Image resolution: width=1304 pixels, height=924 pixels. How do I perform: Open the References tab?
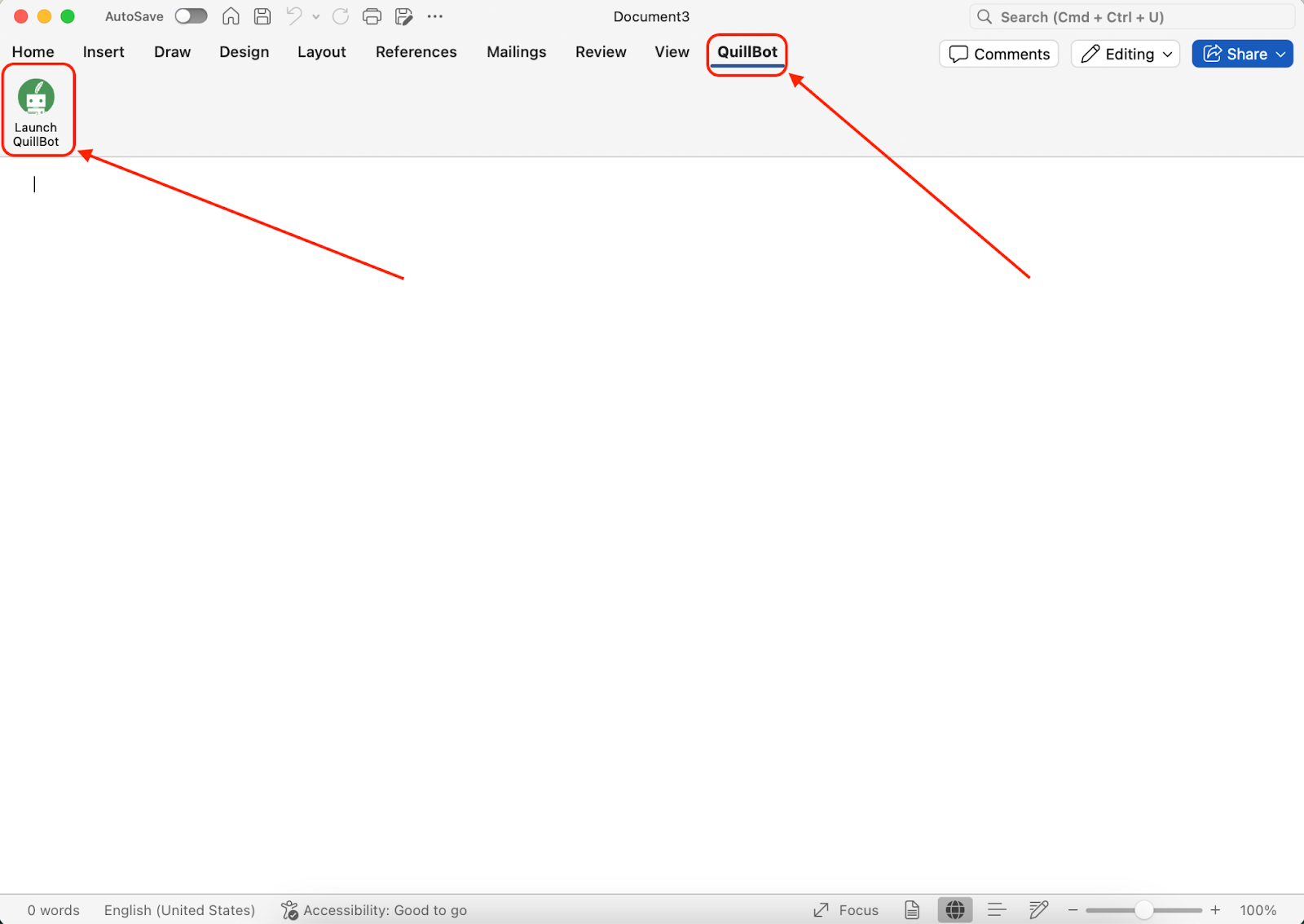point(416,52)
